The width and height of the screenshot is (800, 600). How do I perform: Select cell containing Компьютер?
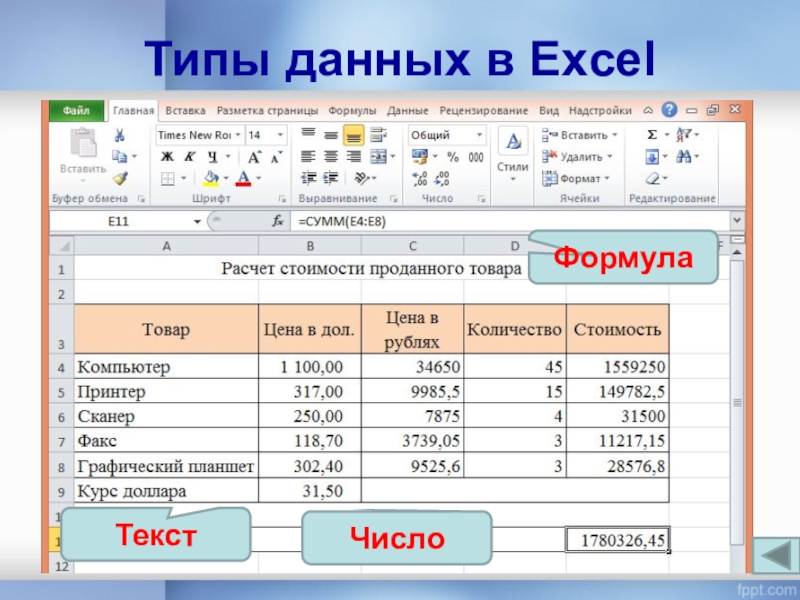tap(166, 367)
